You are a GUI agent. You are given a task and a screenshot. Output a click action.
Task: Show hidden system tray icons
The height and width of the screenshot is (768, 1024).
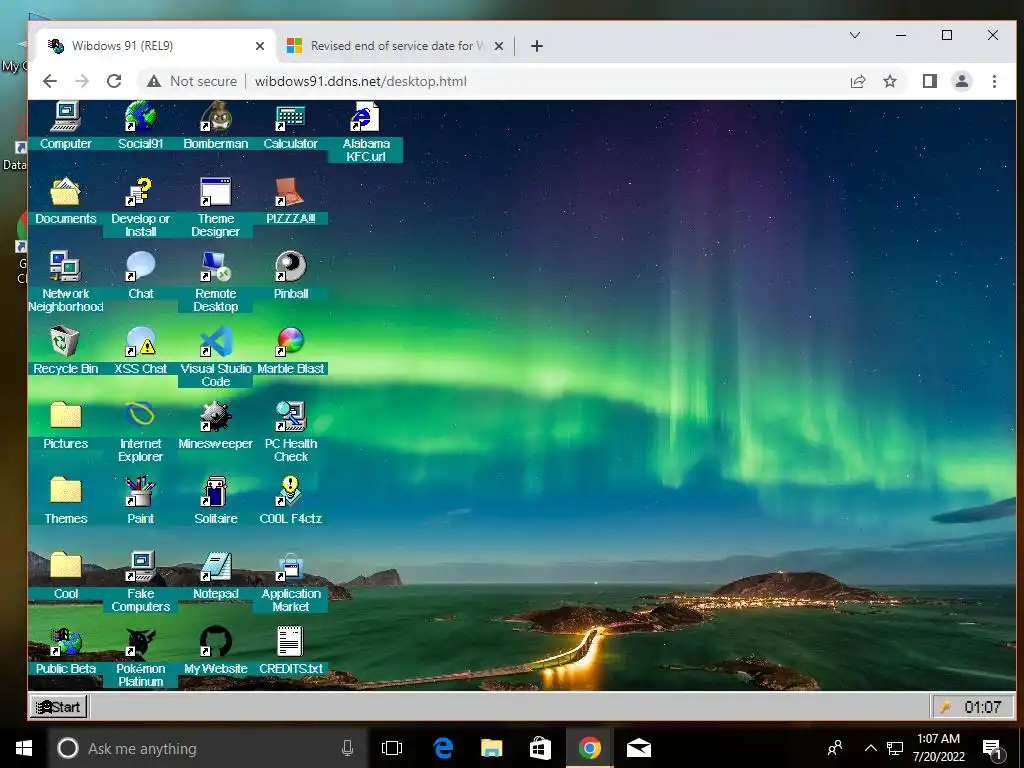(x=871, y=748)
